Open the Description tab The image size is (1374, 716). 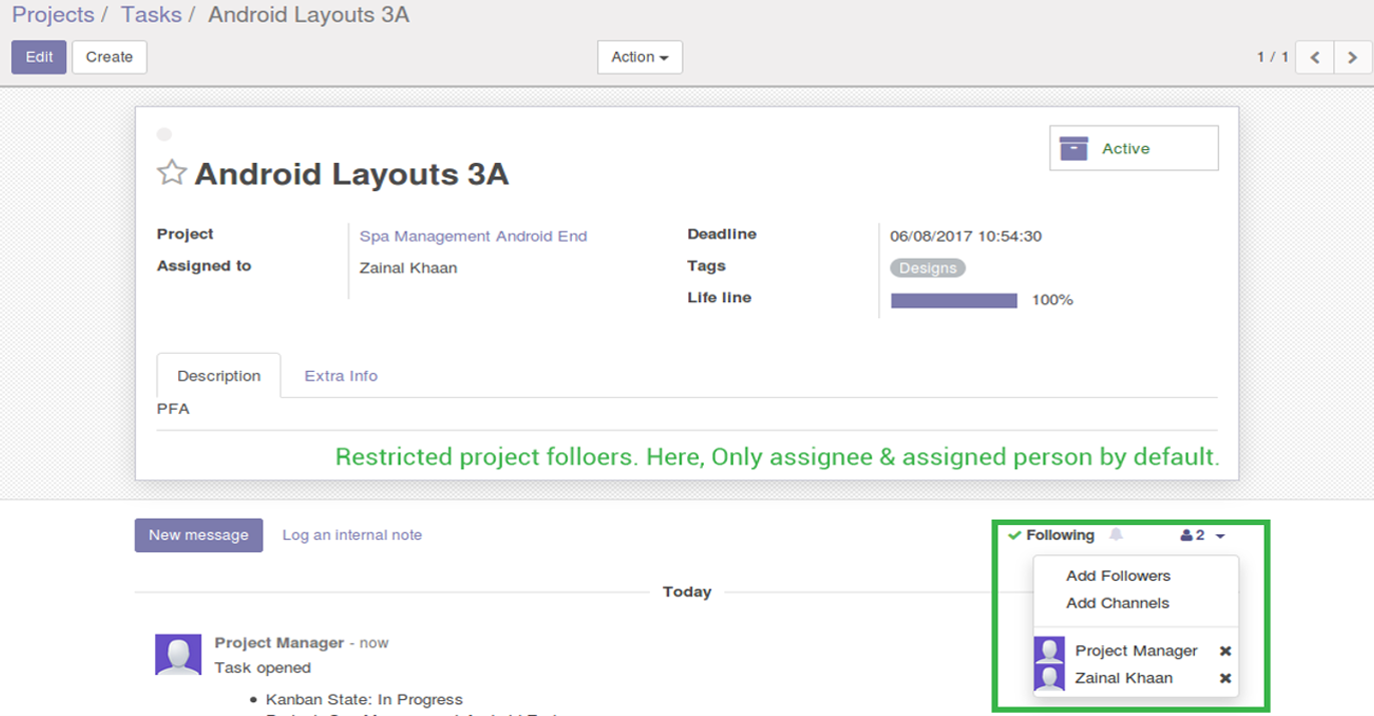click(219, 376)
